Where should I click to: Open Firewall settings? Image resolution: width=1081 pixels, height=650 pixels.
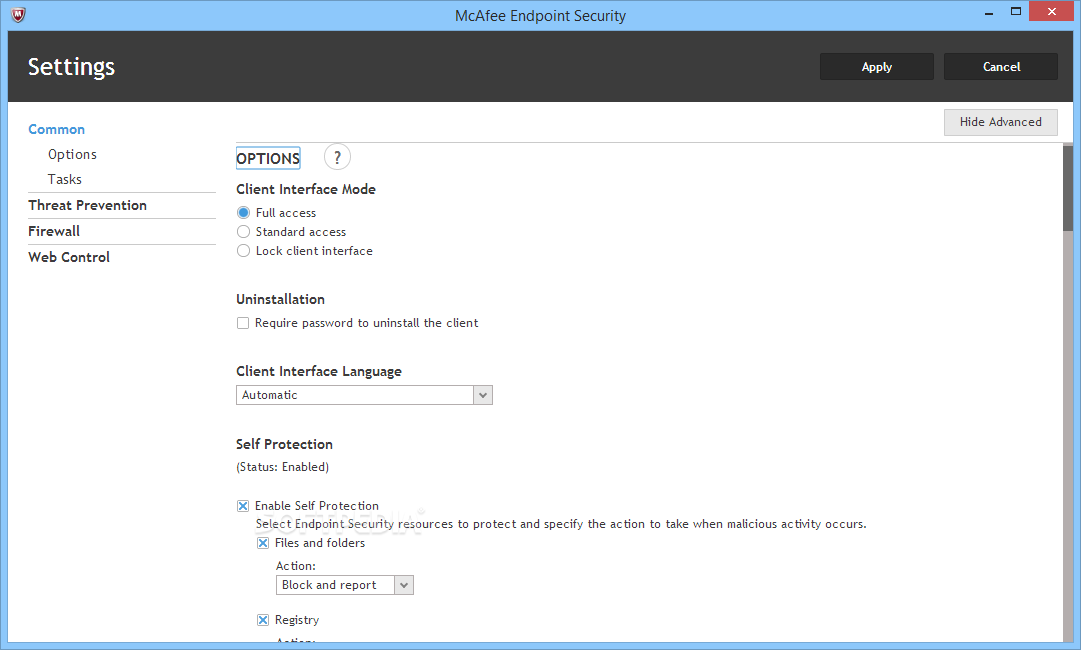coord(54,232)
